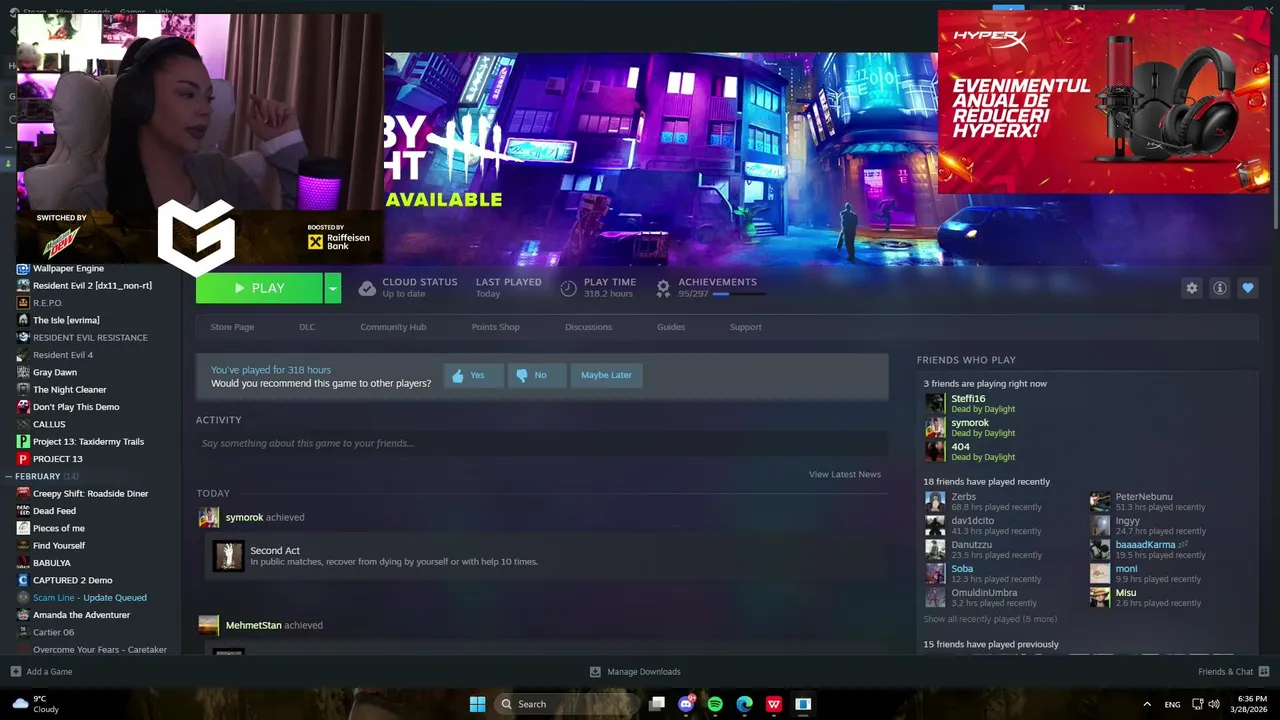Click the No thumbs-down button

pyautogui.click(x=536, y=375)
